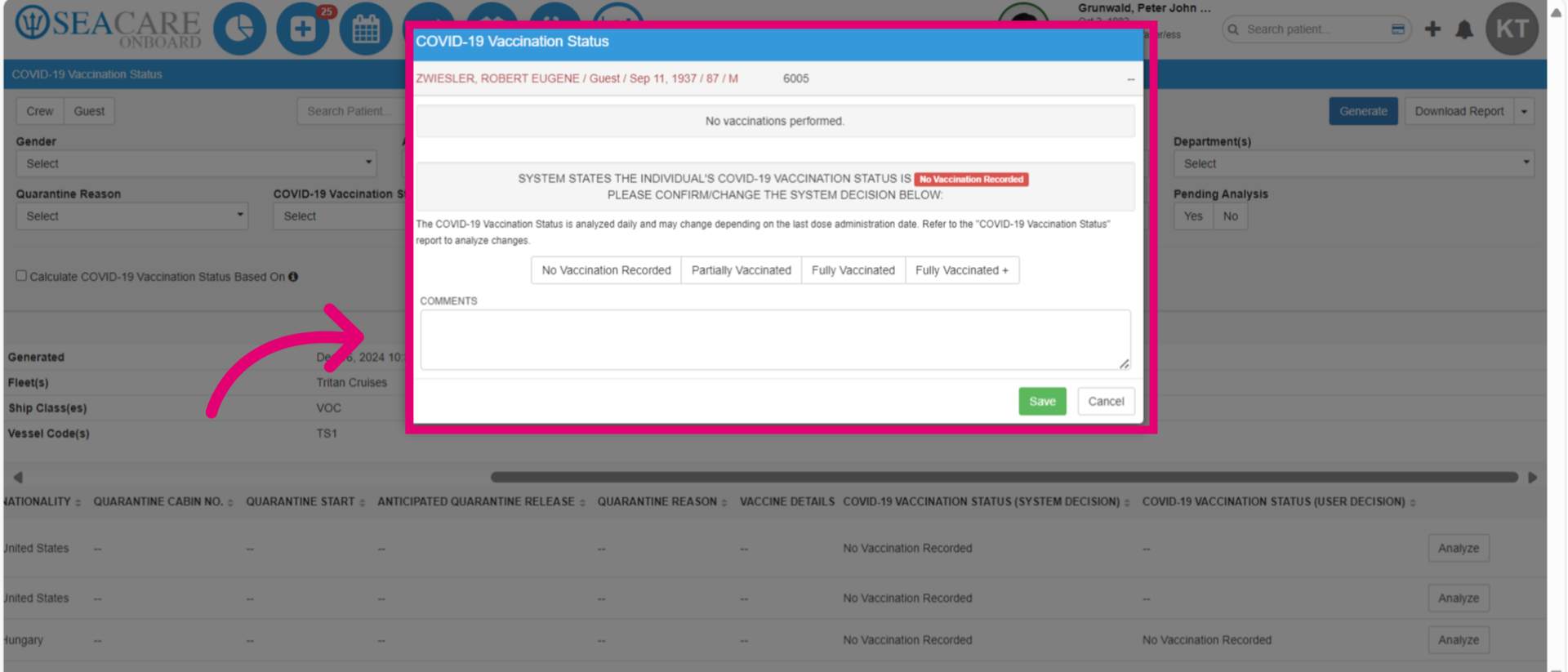Screen dimensions: 1568x672
Task: Set Pending Analysis to No
Action: coord(1231,216)
